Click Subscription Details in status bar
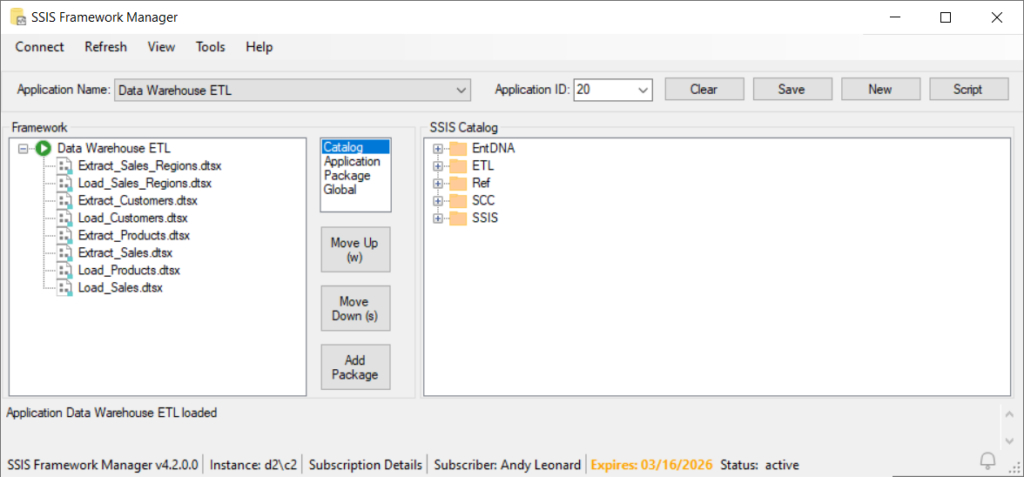Viewport: 1024px width, 477px height. pos(364,464)
